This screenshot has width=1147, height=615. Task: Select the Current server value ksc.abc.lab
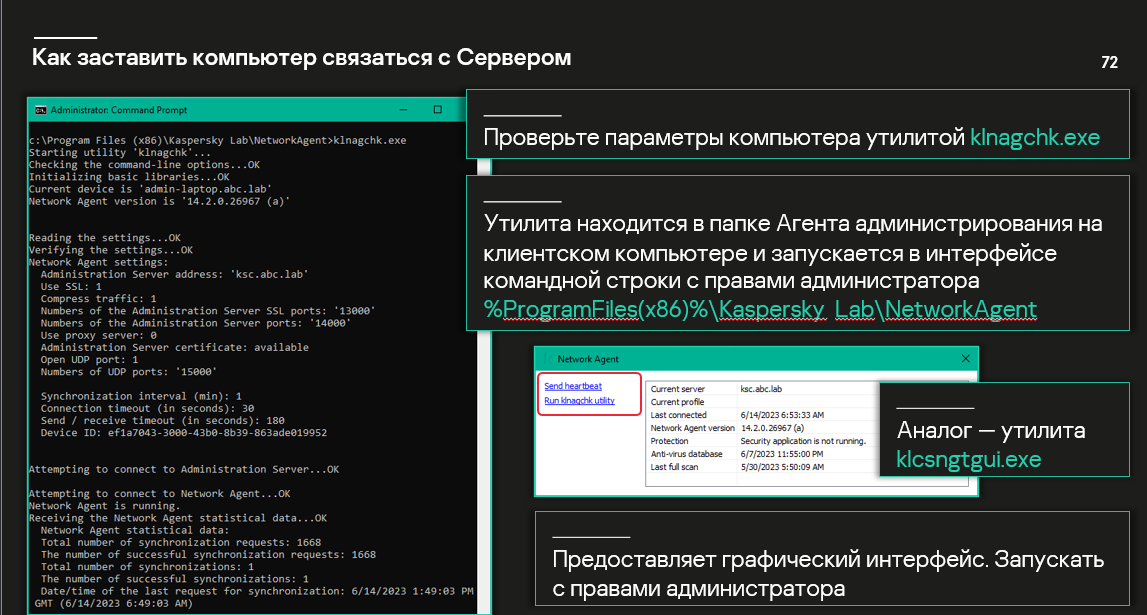click(761, 389)
